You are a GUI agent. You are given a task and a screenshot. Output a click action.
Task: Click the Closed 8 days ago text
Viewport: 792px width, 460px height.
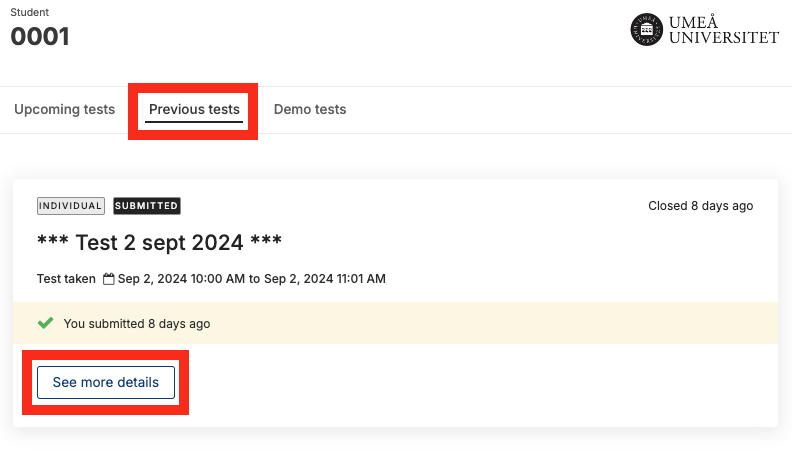(701, 206)
